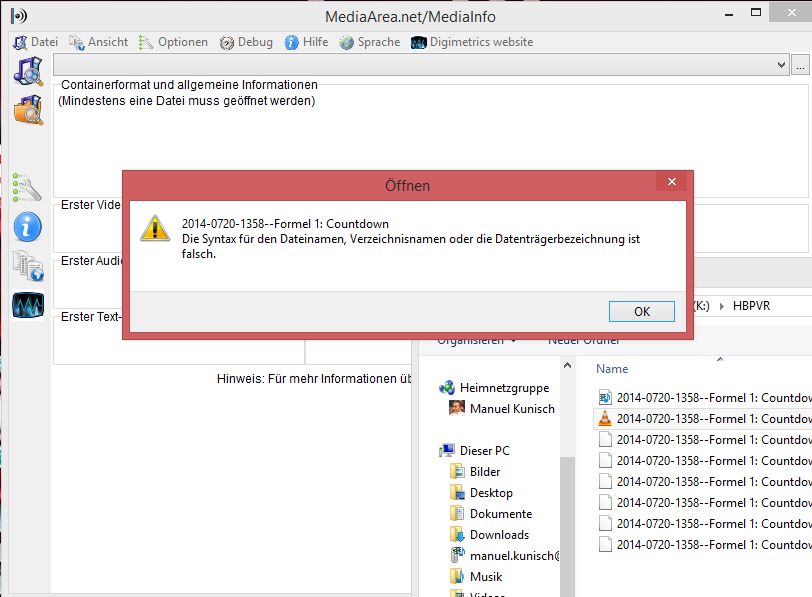Select Manuel Kunisch in the navigation tree
The height and width of the screenshot is (597, 812).
512,409
